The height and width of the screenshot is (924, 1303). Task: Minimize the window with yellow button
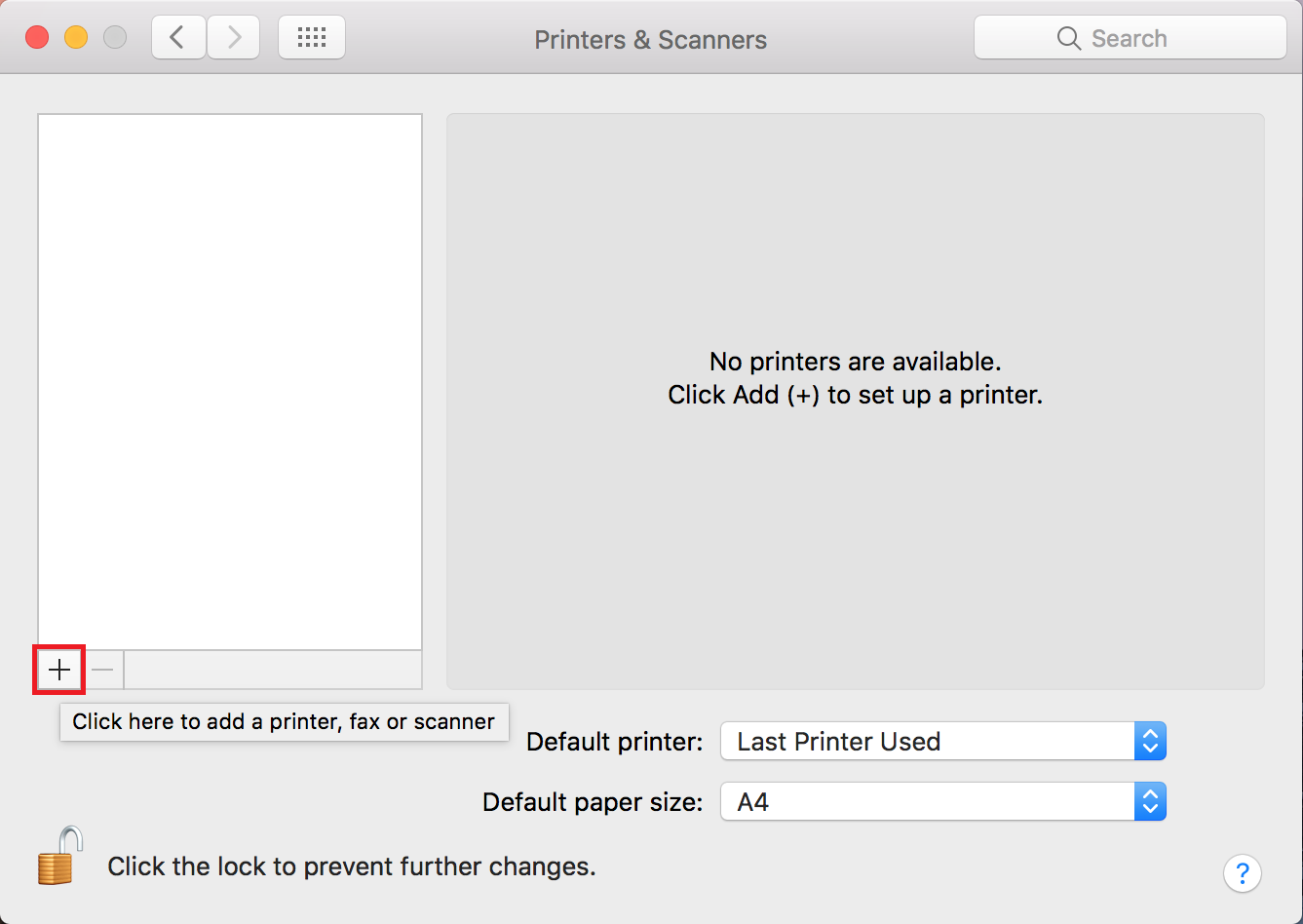[x=76, y=38]
